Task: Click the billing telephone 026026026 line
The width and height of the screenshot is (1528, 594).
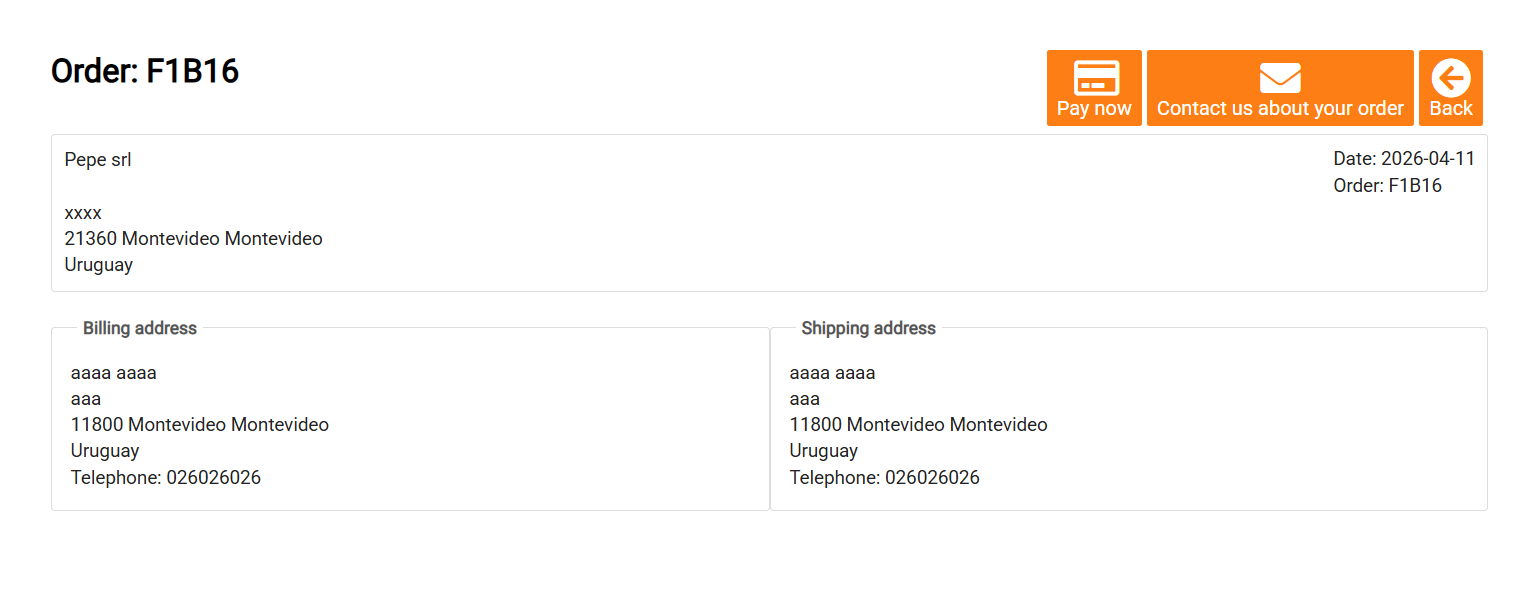Action: (x=166, y=477)
